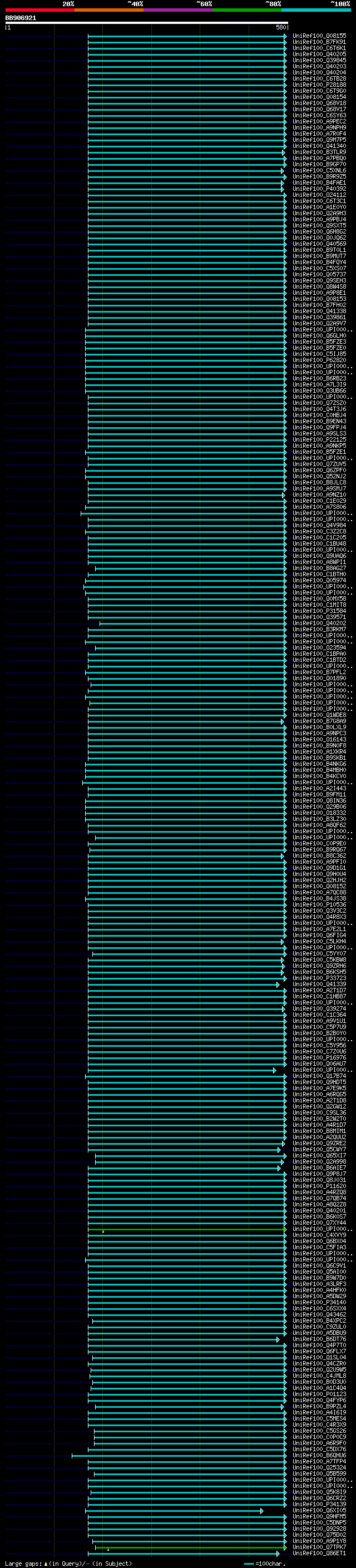The image size is (356, 1568).
Task: Click the alignment bar for UniRef100_P40392
Action: pyautogui.click(x=186, y=189)
